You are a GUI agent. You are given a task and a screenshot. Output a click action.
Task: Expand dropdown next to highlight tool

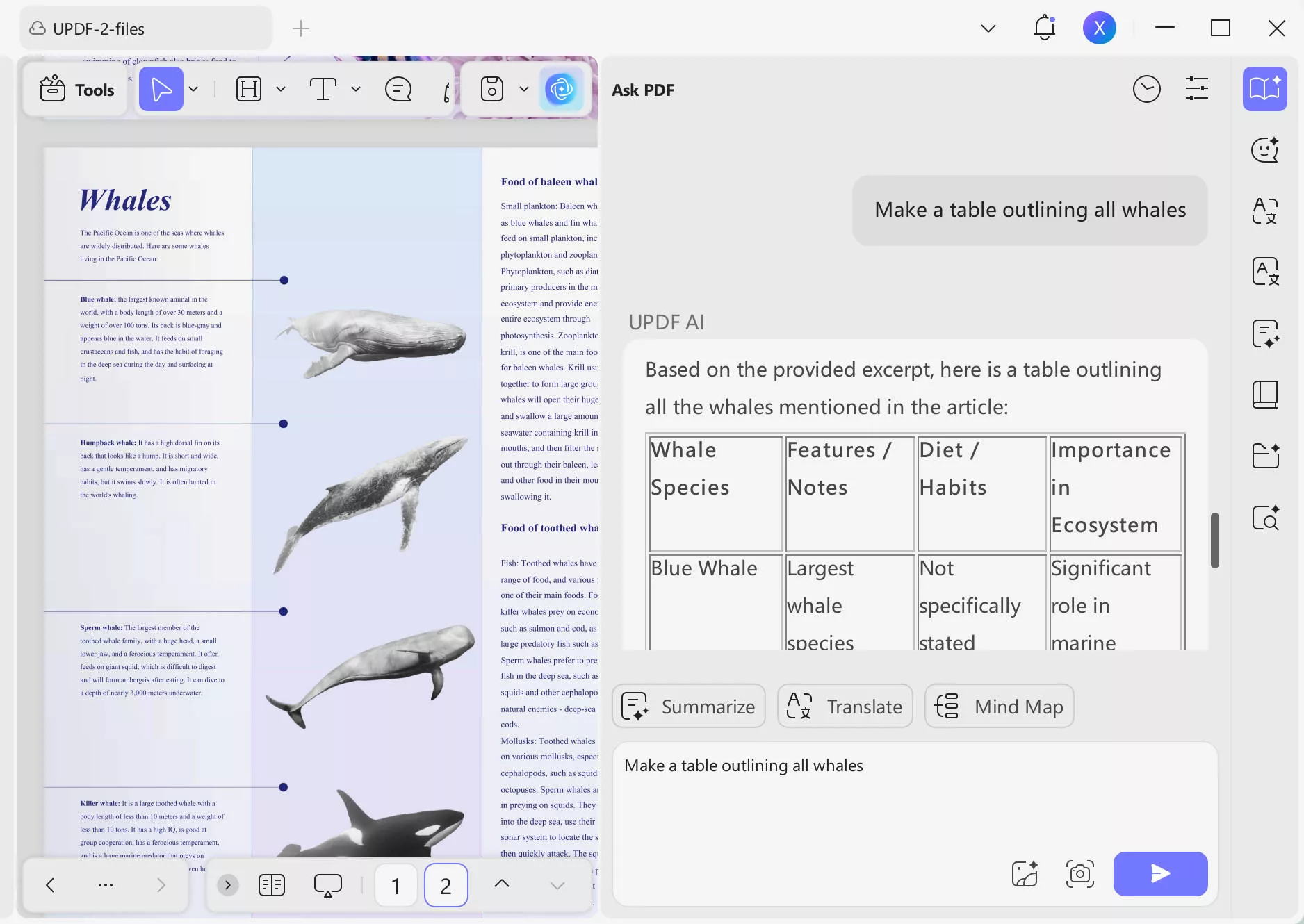click(x=281, y=90)
